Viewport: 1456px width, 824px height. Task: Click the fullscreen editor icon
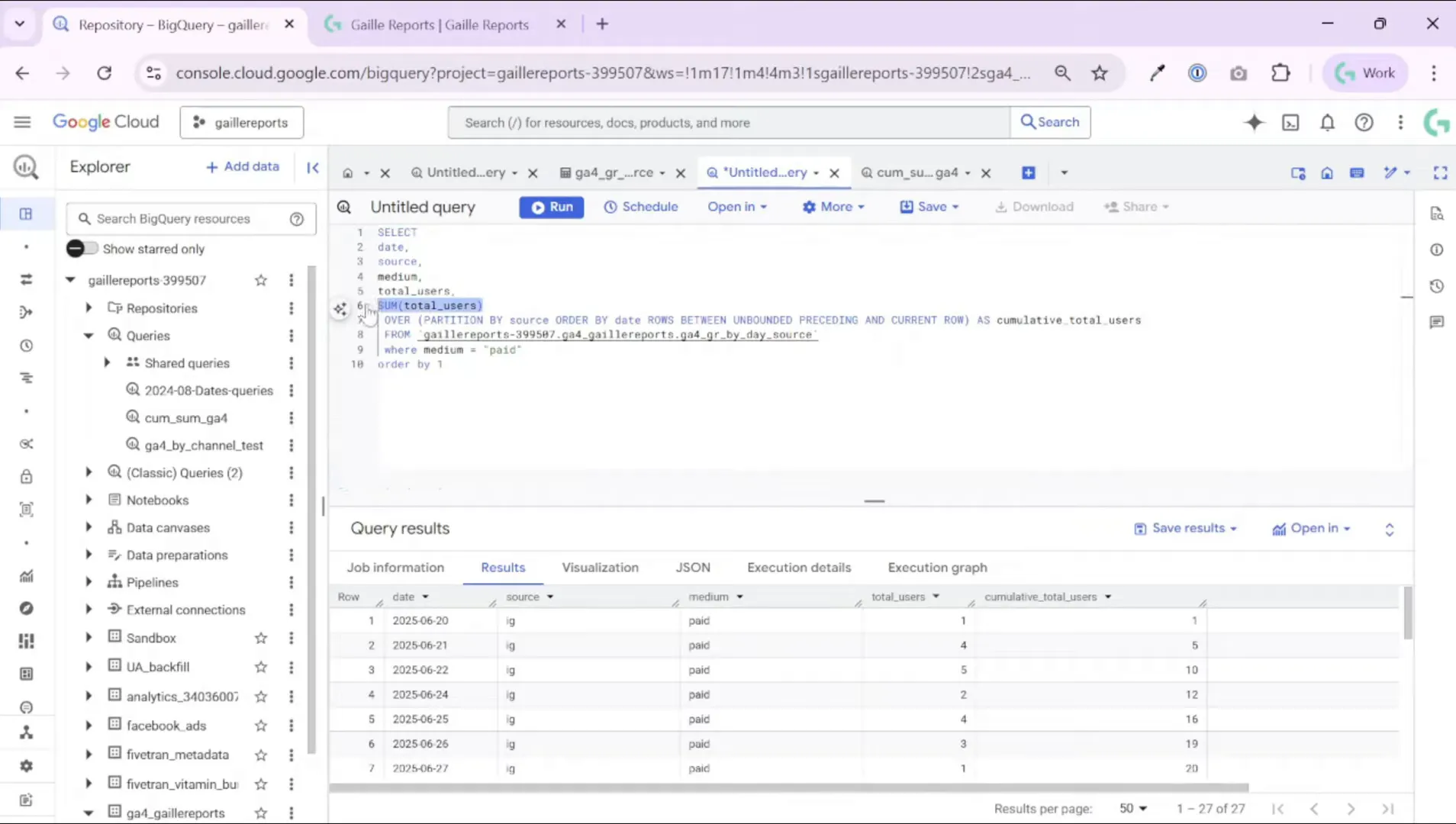click(x=1440, y=173)
